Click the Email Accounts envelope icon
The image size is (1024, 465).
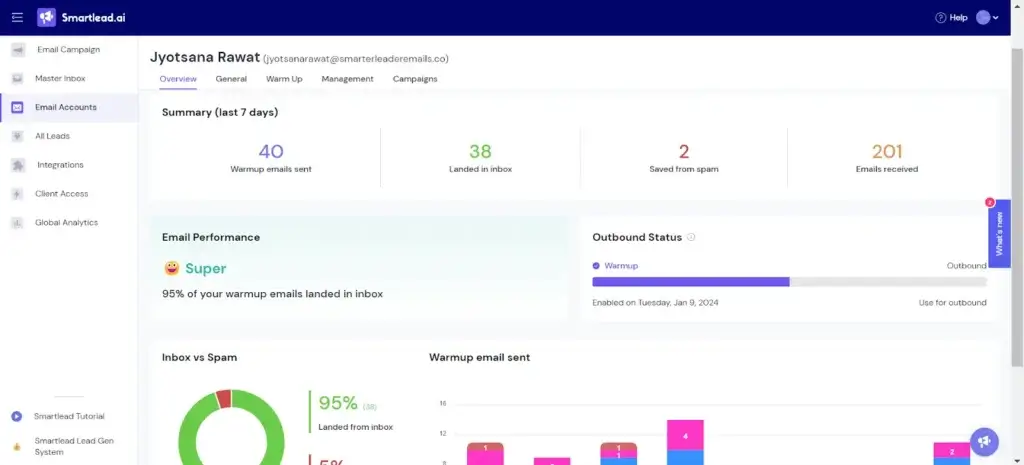tap(18, 107)
